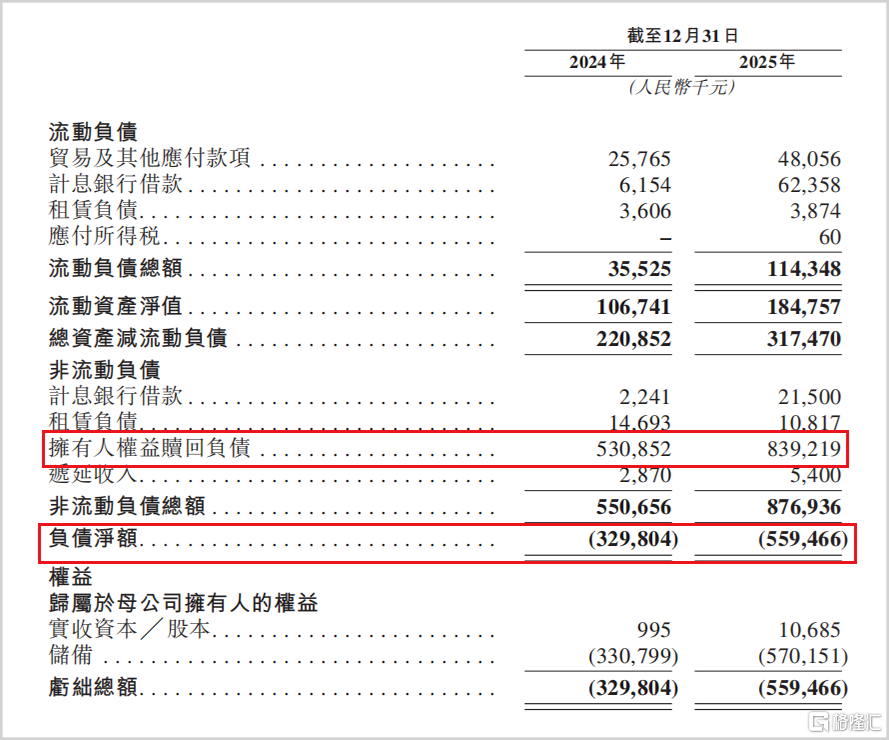Click the 非流動負債 section heading

104,370
